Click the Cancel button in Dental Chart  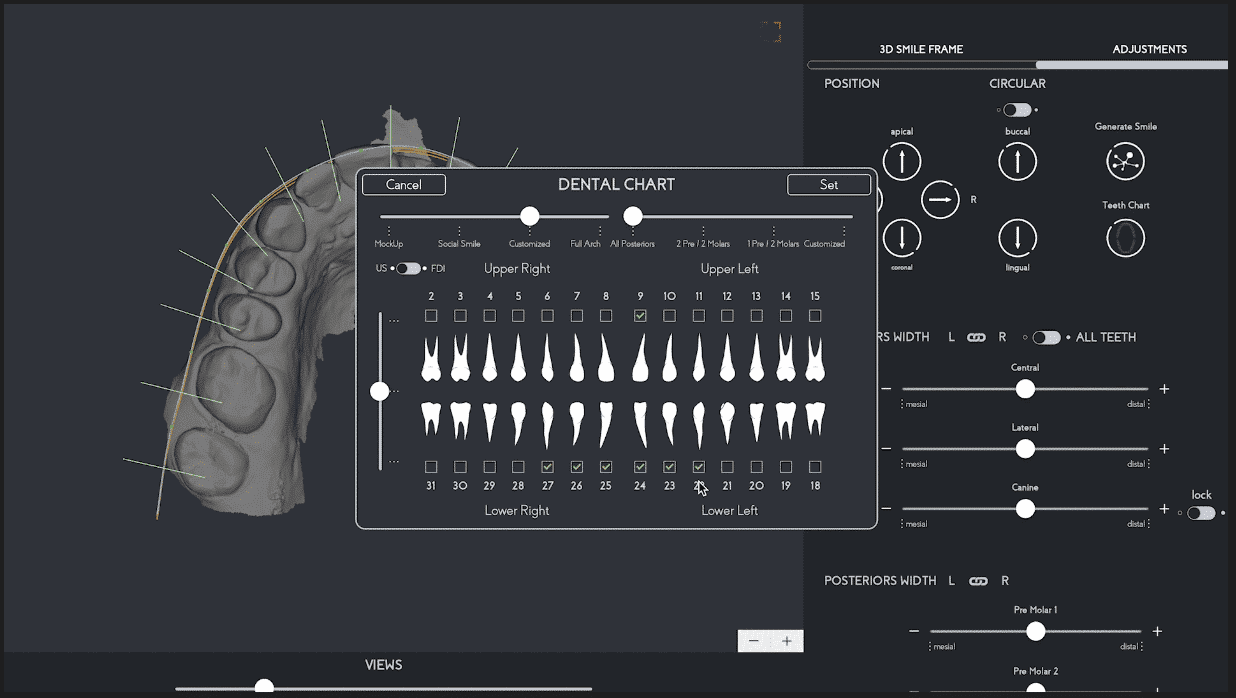(x=404, y=185)
